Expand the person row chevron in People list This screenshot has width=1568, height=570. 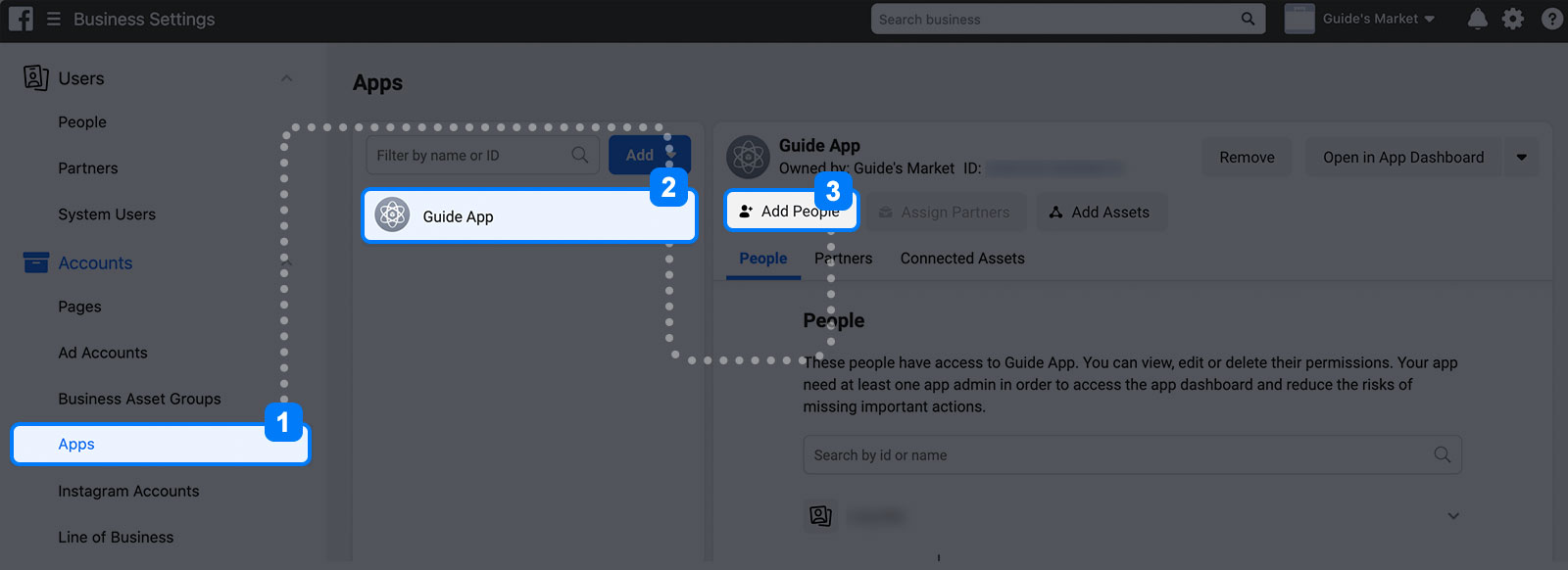coord(1453,516)
